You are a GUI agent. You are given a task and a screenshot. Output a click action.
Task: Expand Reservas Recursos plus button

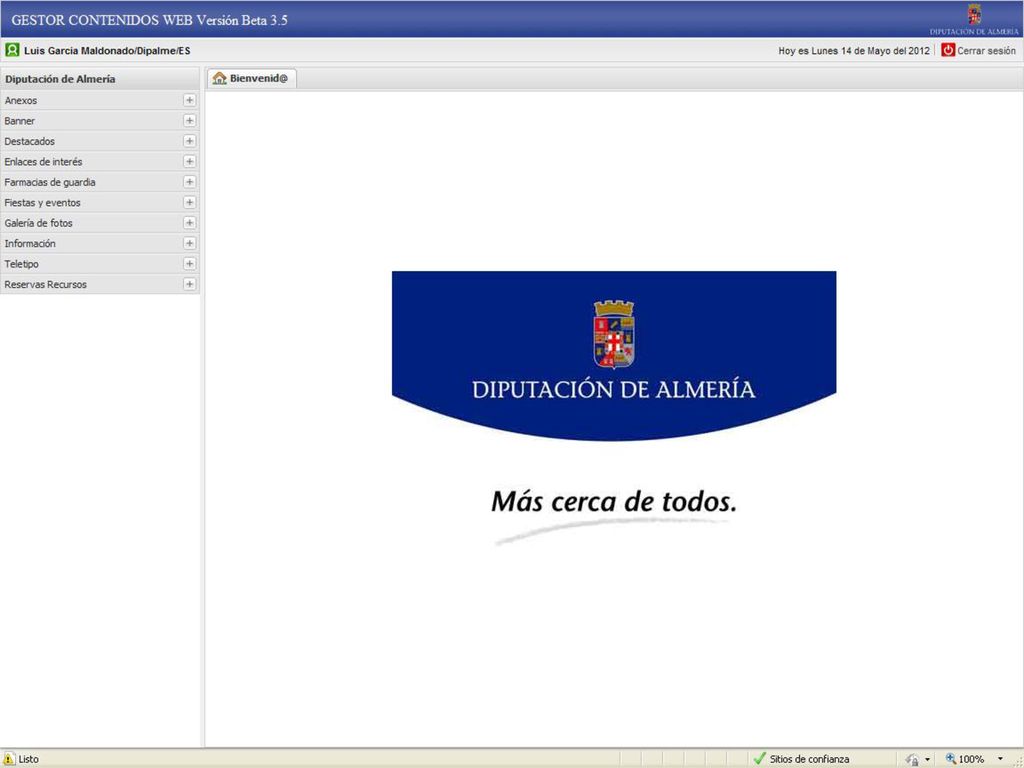tap(189, 284)
